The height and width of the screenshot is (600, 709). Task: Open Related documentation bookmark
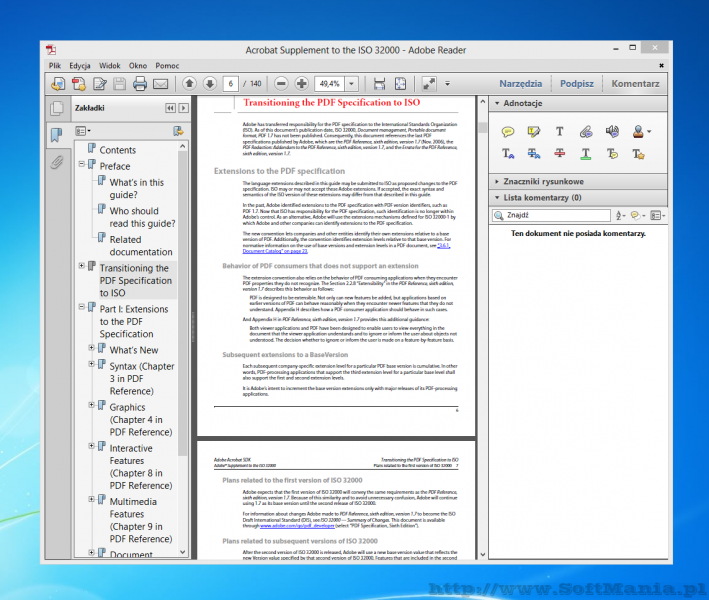click(x=141, y=246)
